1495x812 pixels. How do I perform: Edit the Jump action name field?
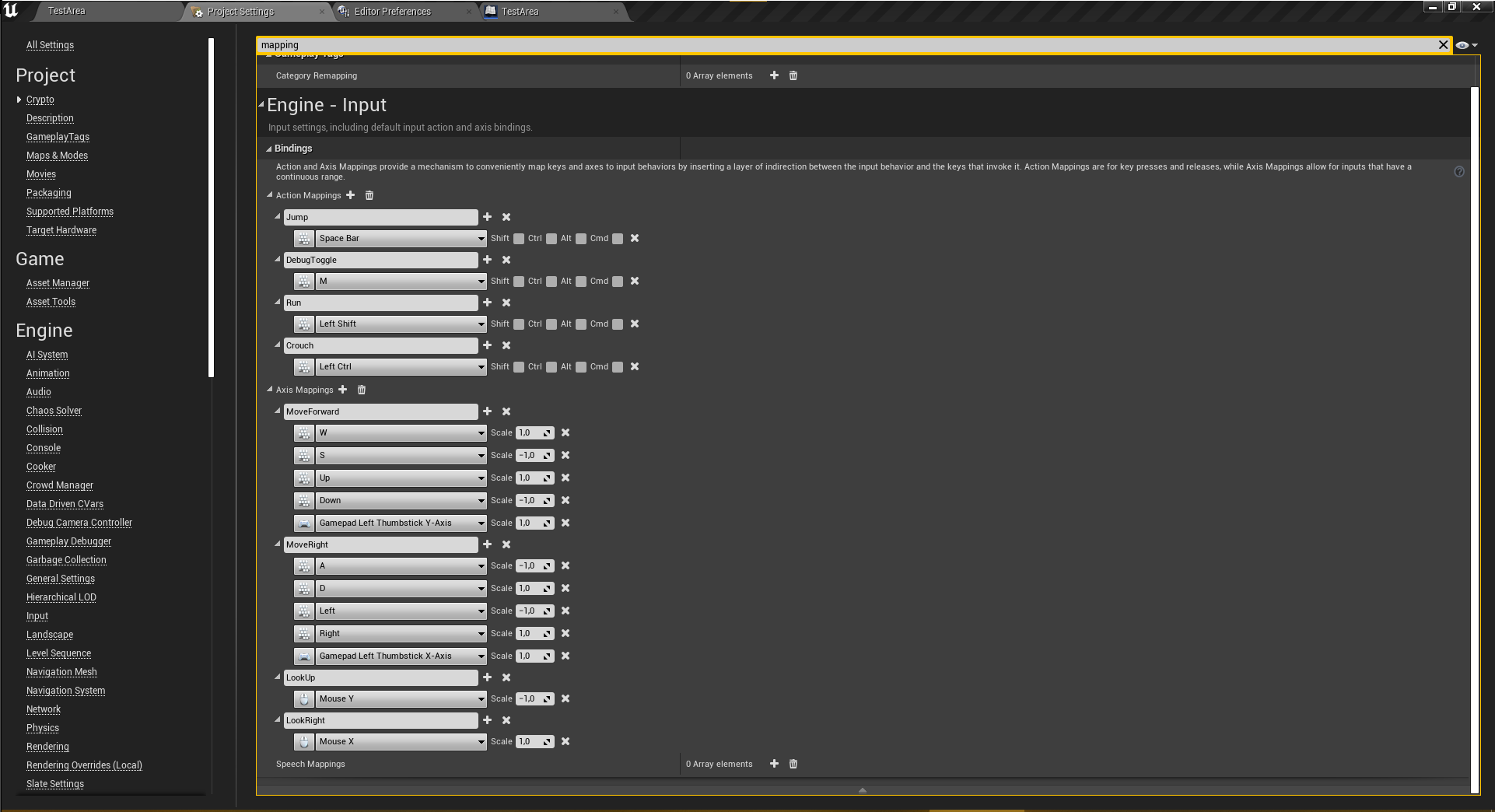click(x=380, y=217)
